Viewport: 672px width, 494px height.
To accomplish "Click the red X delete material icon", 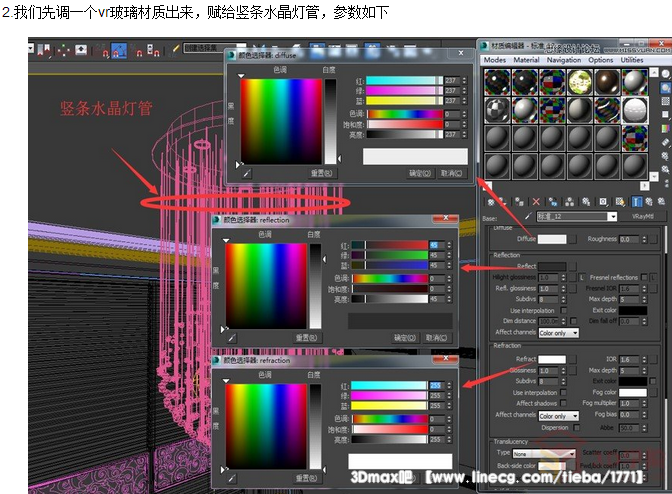I will [536, 202].
